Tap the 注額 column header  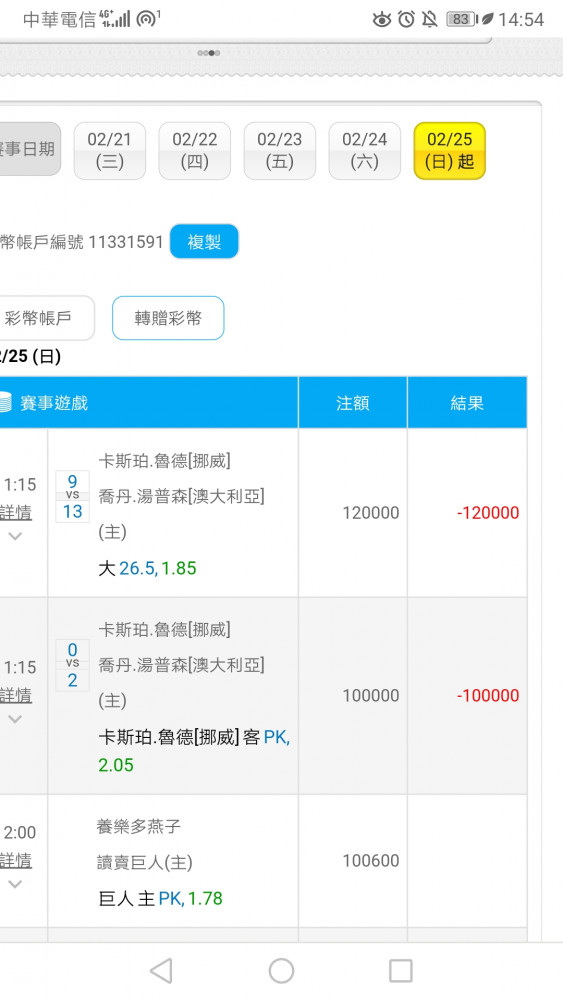(353, 402)
